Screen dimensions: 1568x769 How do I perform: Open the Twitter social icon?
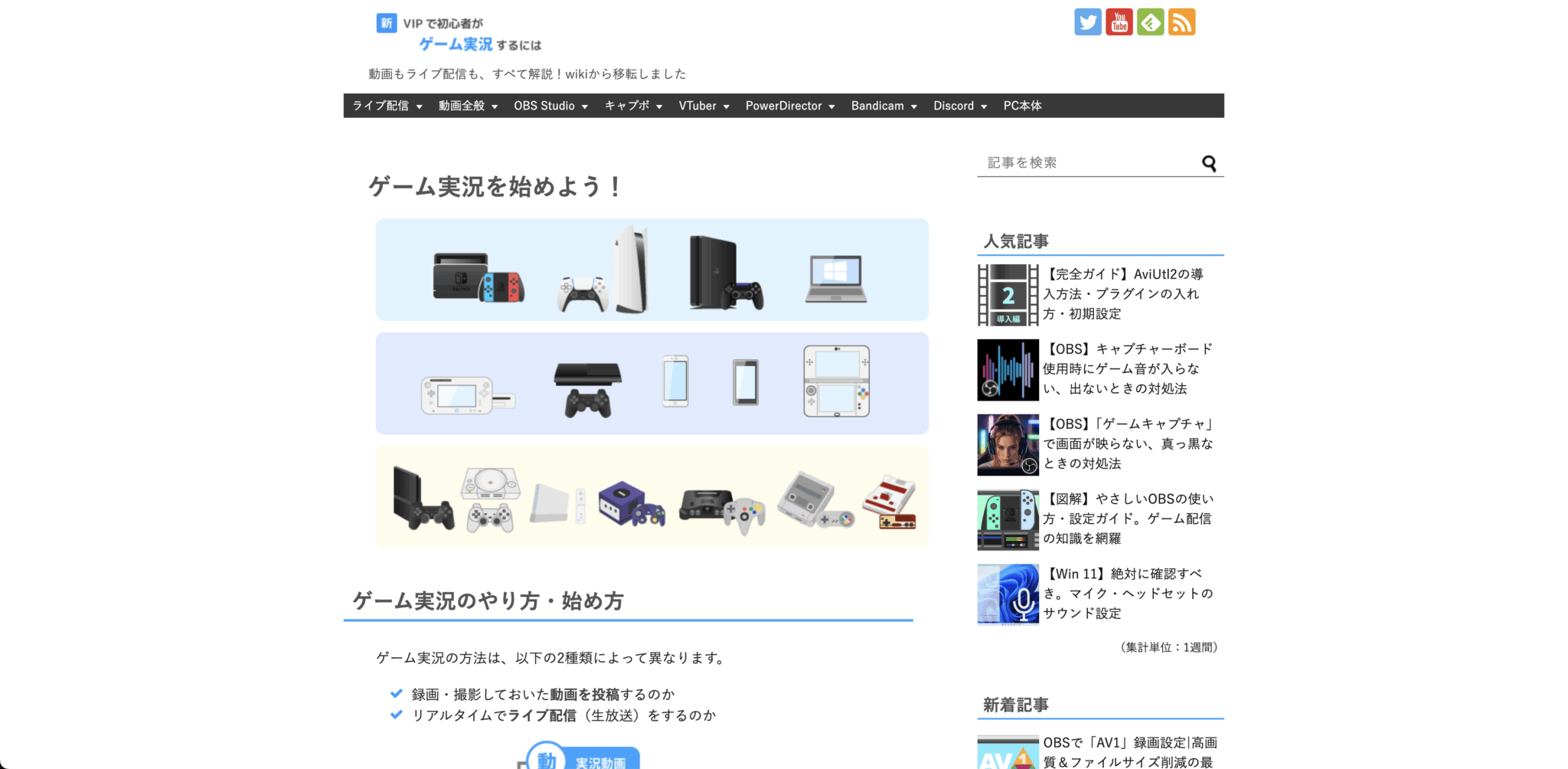pyautogui.click(x=1087, y=22)
